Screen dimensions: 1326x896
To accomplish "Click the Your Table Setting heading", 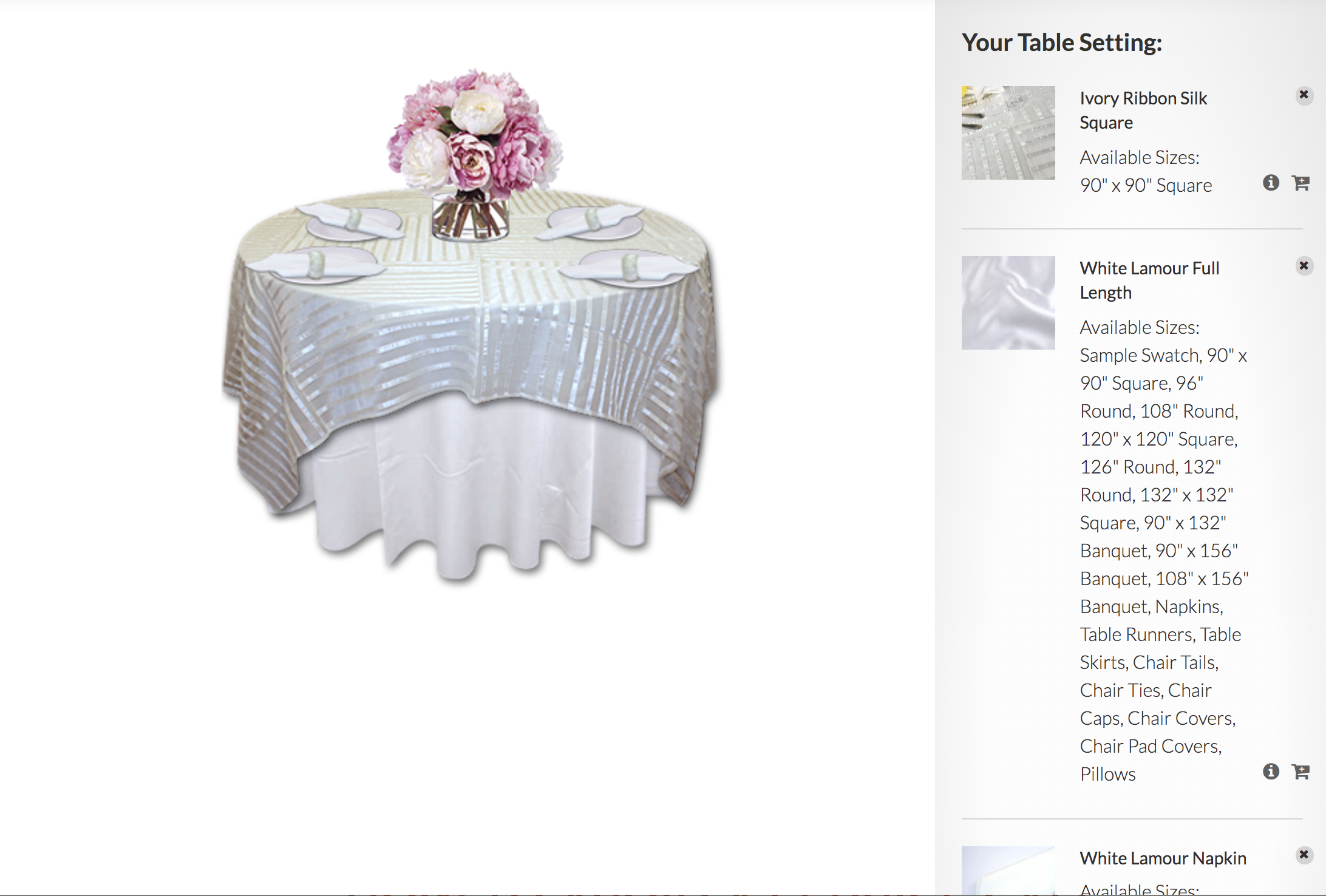I will pyautogui.click(x=1062, y=42).
